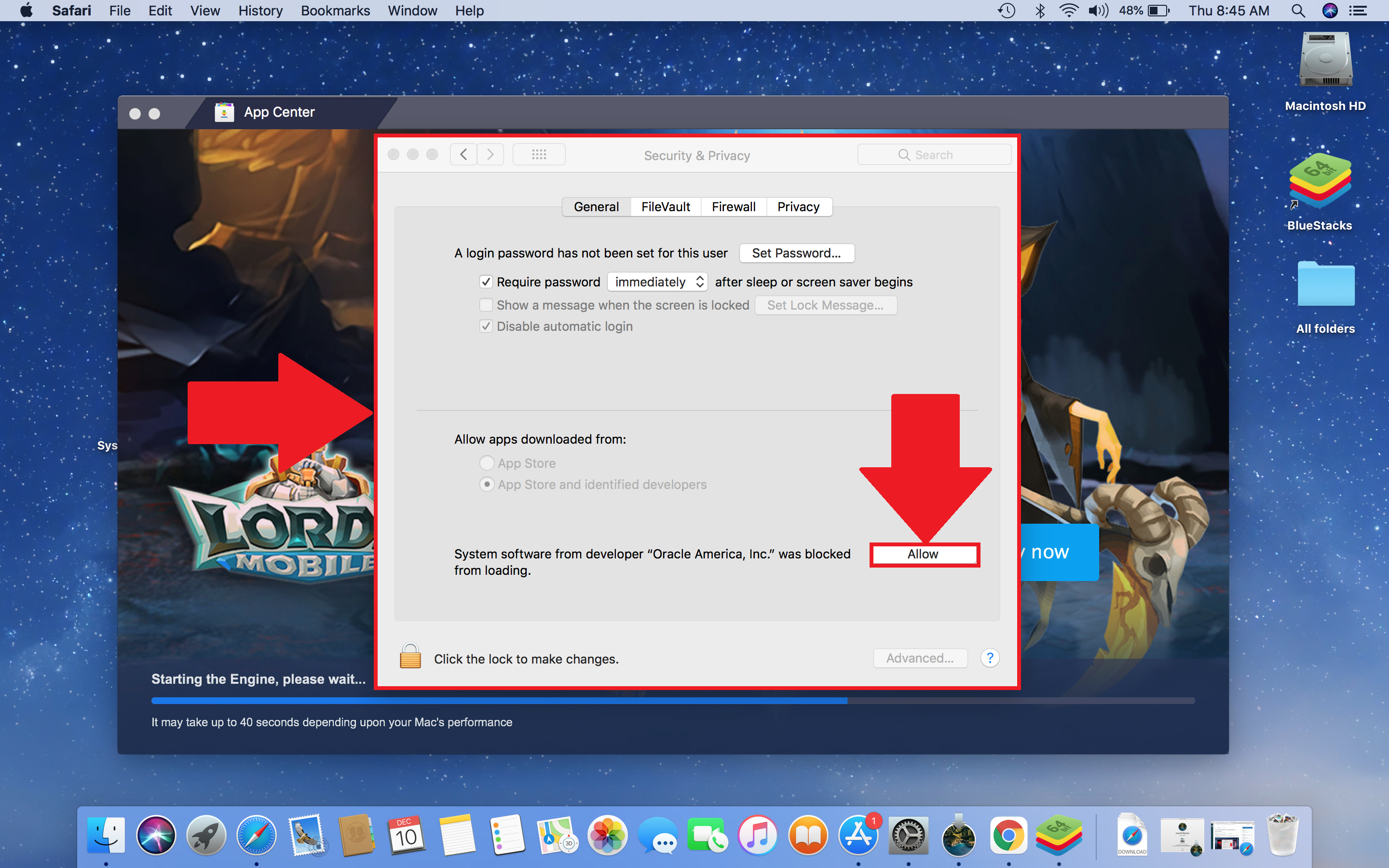This screenshot has width=1389, height=868.
Task: Click the Help button in Security & Privacy
Action: [x=990, y=657]
